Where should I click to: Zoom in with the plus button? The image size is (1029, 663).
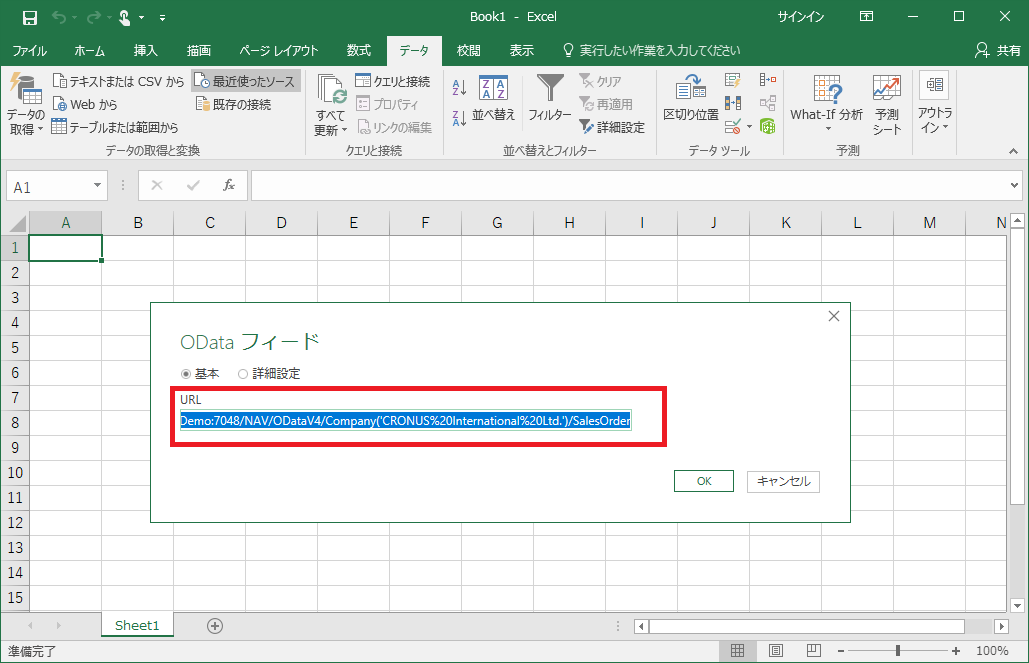pyautogui.click(x=956, y=651)
